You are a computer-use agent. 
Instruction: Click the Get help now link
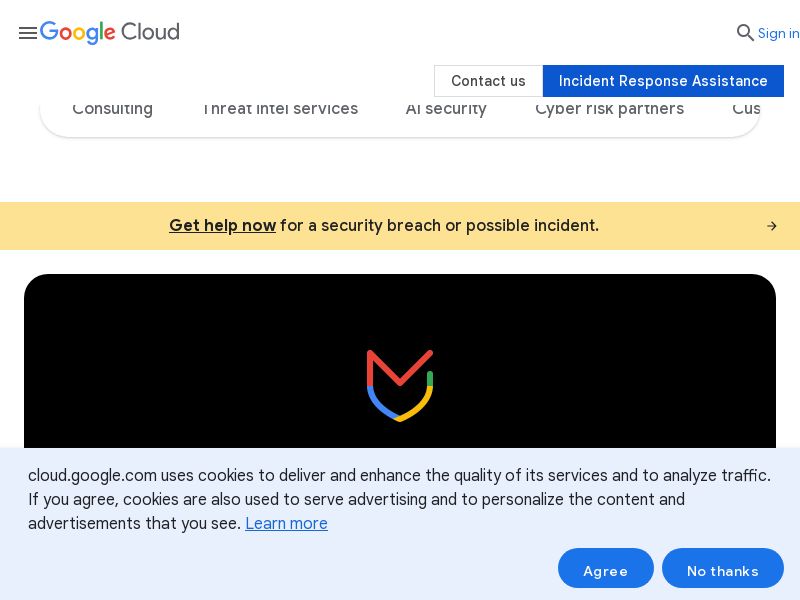point(222,226)
